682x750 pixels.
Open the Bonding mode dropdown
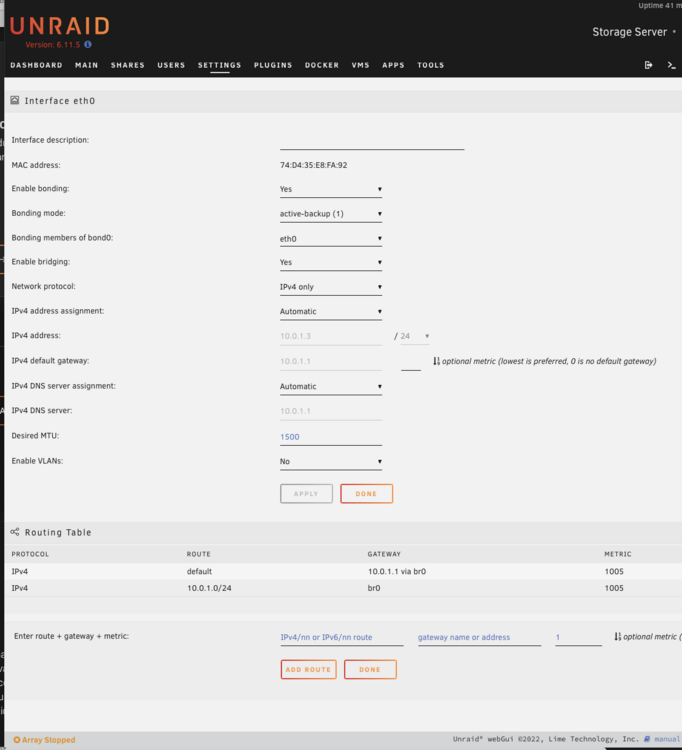330,214
